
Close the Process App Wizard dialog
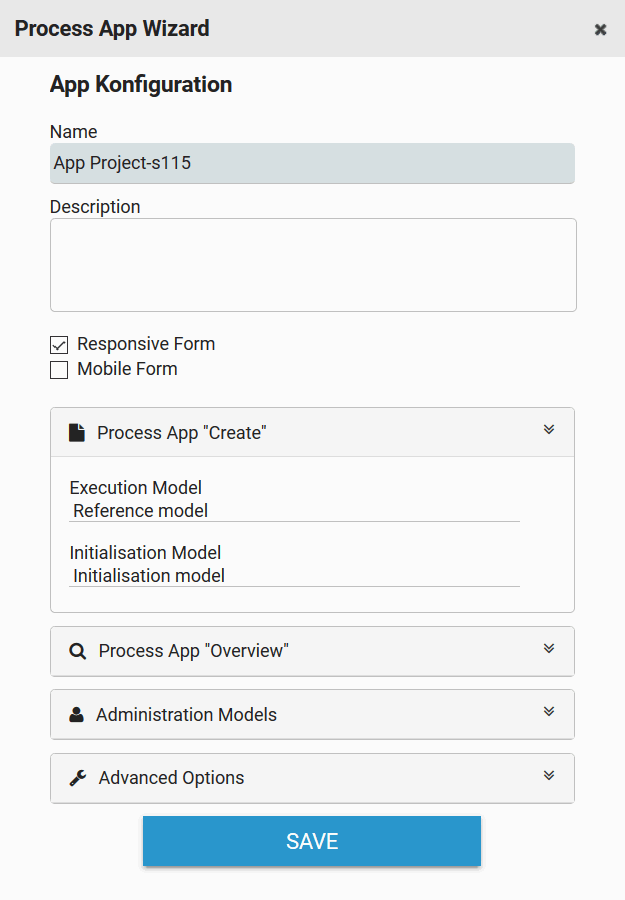[x=600, y=30]
